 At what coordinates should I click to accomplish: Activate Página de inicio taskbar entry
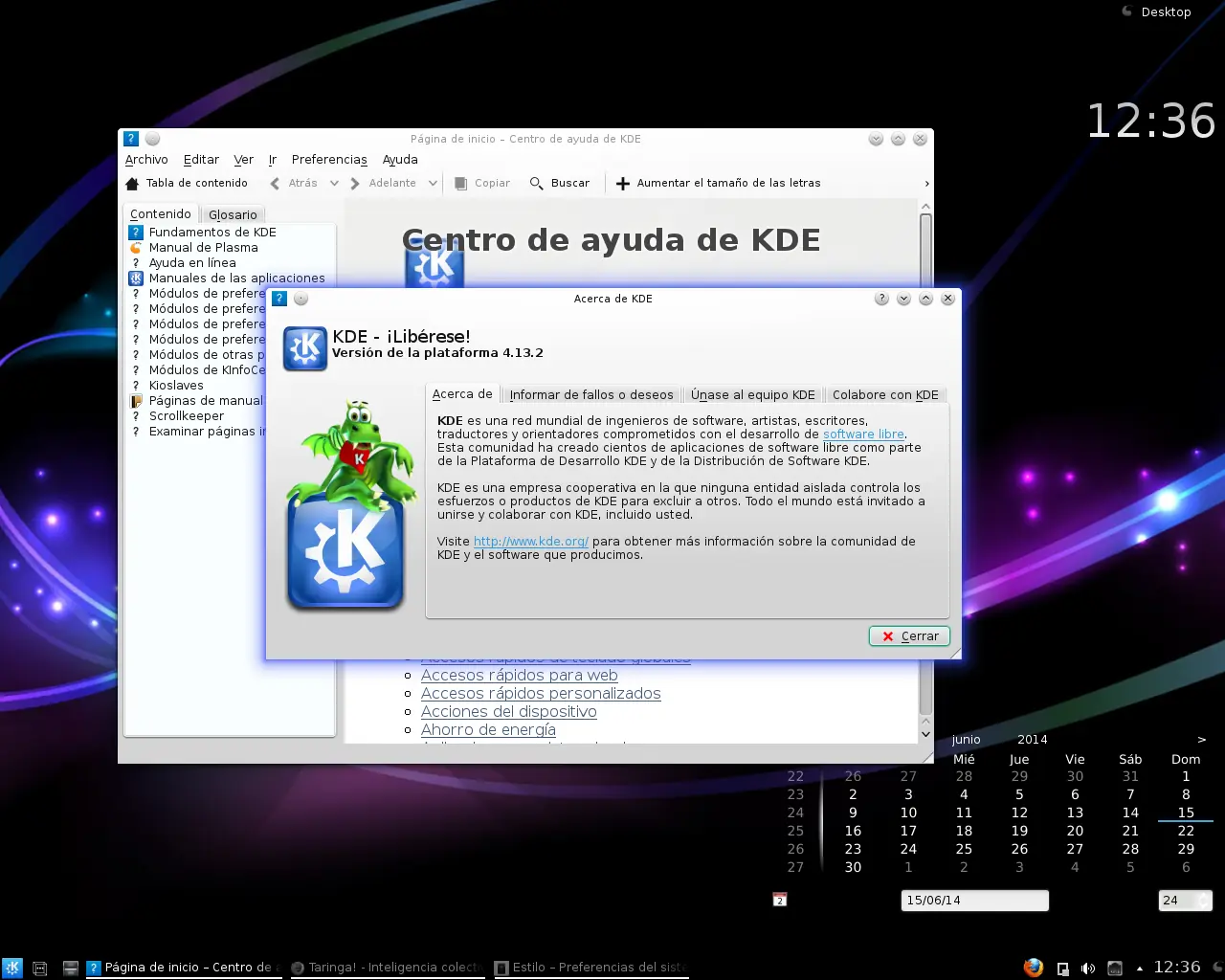click(x=183, y=968)
